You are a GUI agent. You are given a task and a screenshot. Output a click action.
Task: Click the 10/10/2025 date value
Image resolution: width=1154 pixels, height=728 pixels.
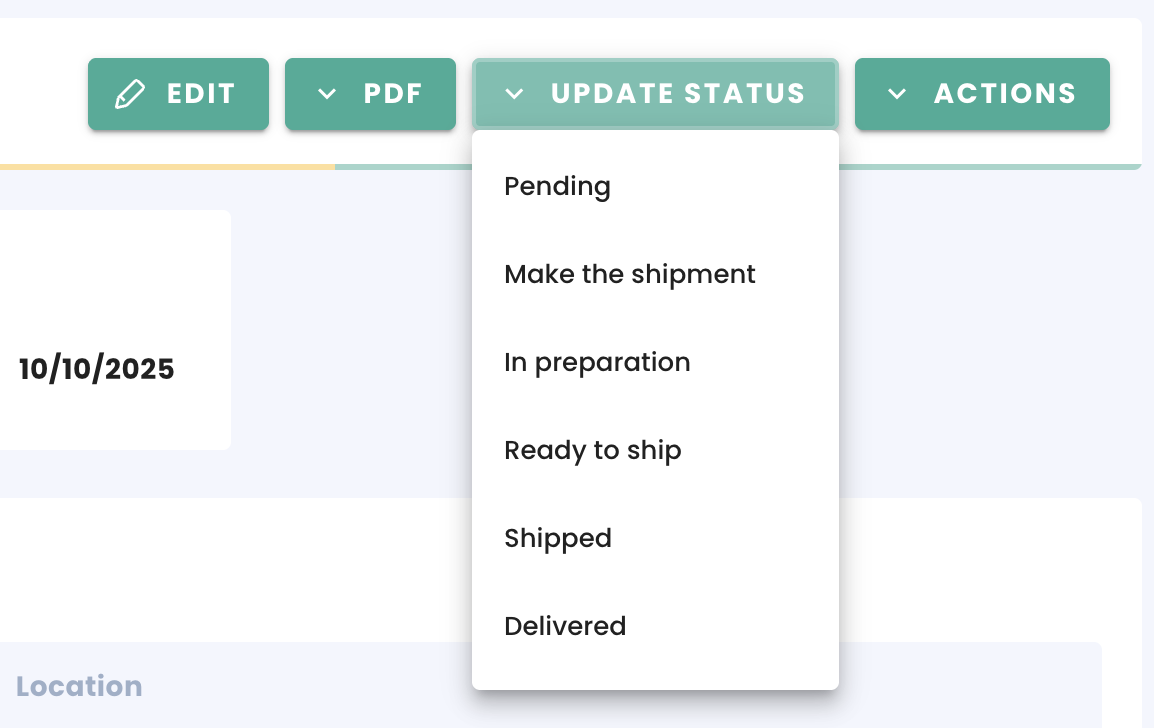point(97,369)
